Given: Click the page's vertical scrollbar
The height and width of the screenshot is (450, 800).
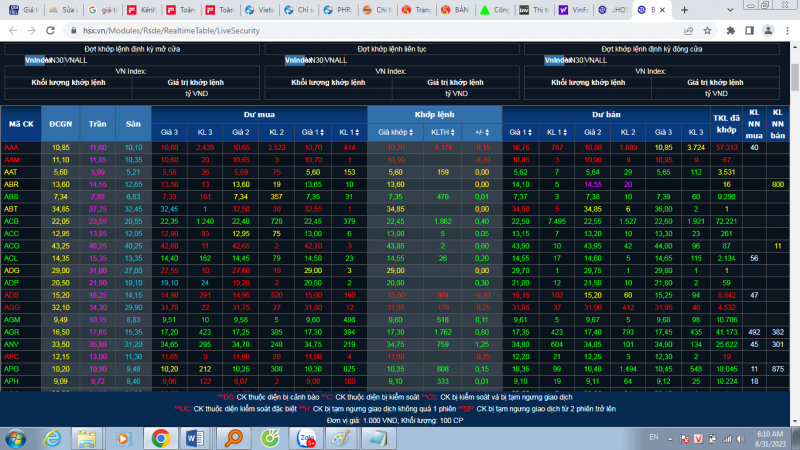Looking at the screenshot, I should click(x=794, y=200).
